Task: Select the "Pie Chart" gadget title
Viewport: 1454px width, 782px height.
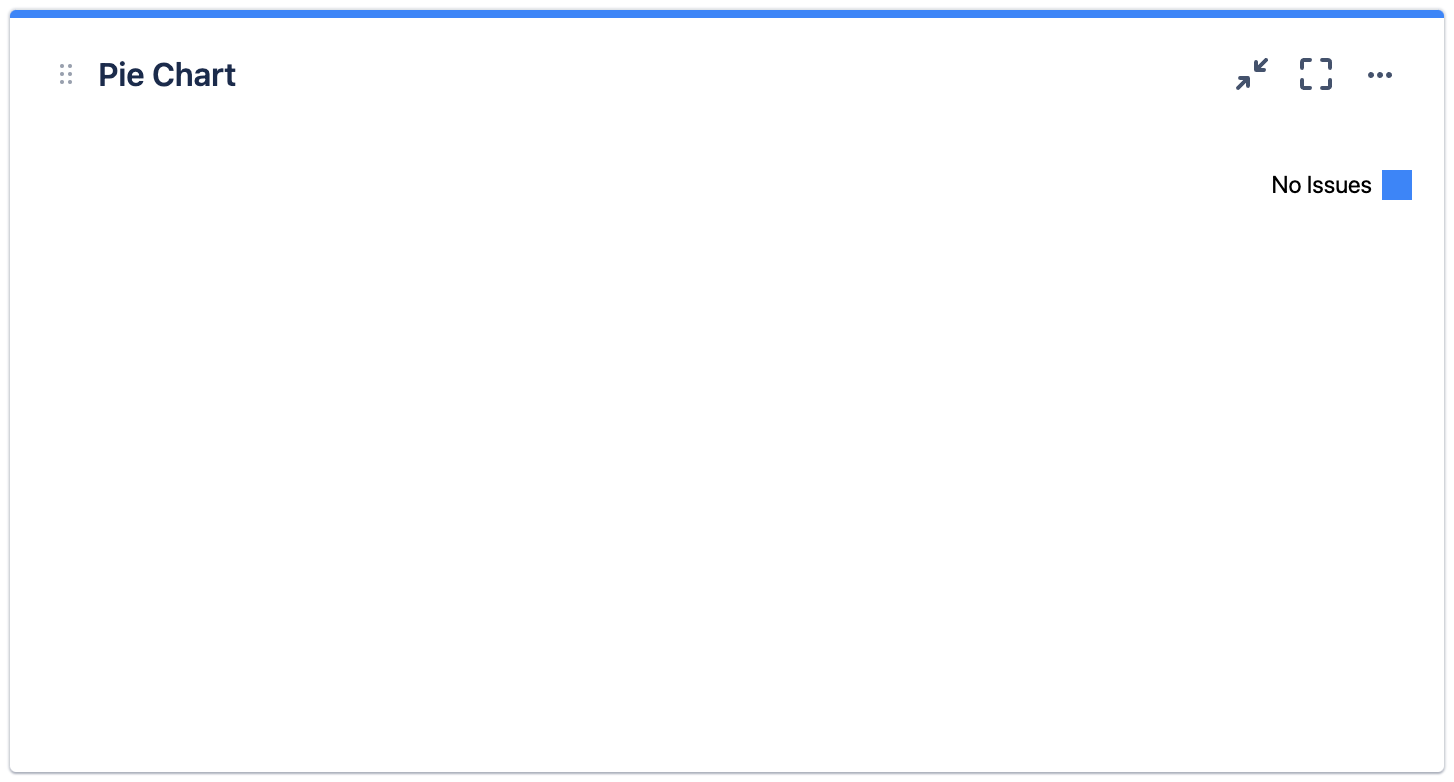Action: [167, 75]
